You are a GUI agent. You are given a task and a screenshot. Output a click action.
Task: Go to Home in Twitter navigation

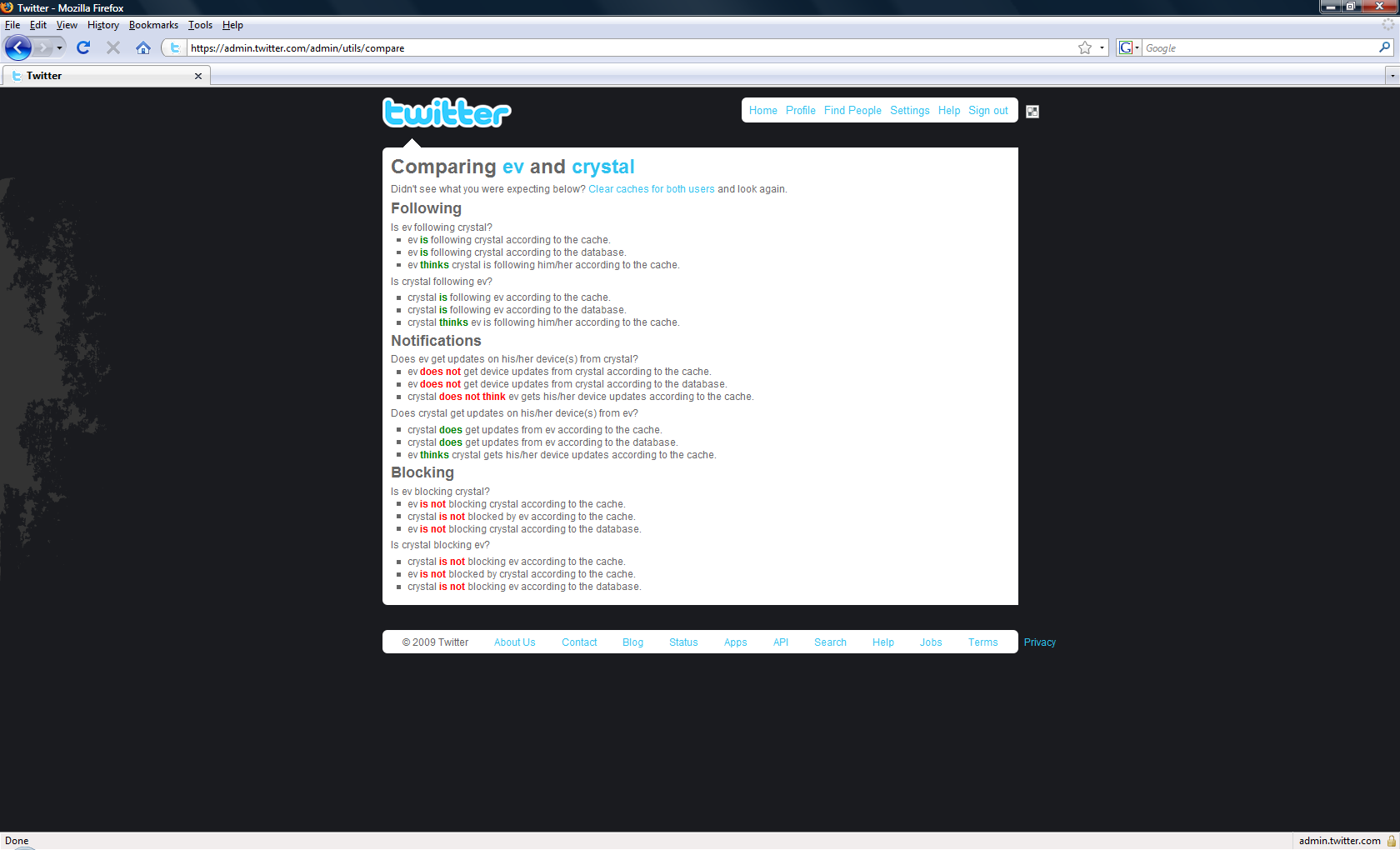click(x=762, y=111)
